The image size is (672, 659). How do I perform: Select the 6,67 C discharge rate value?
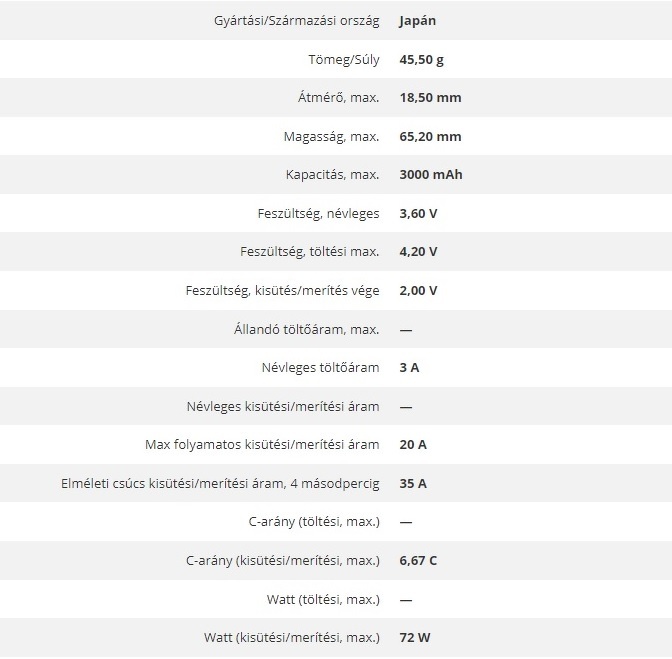click(x=418, y=560)
